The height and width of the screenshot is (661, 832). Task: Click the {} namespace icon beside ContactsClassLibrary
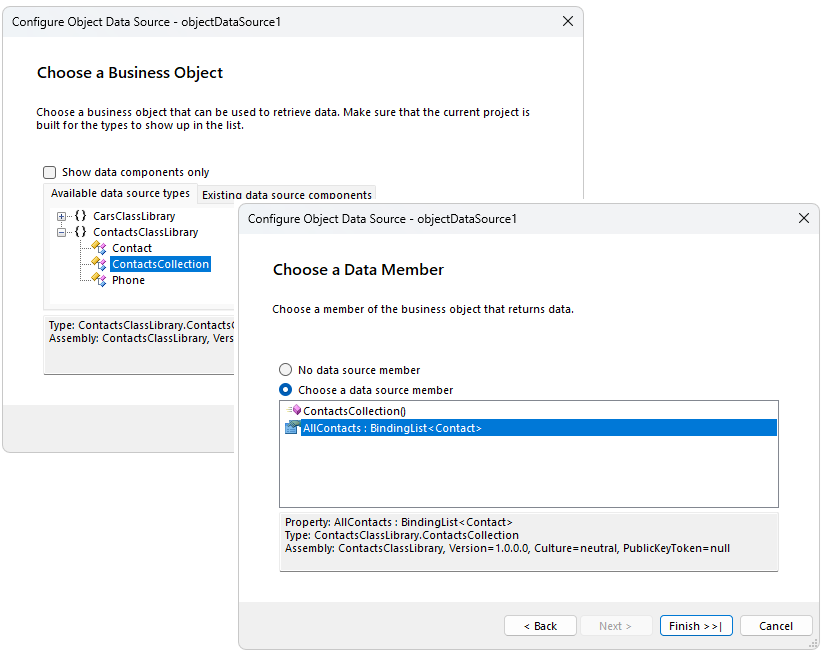tap(80, 231)
